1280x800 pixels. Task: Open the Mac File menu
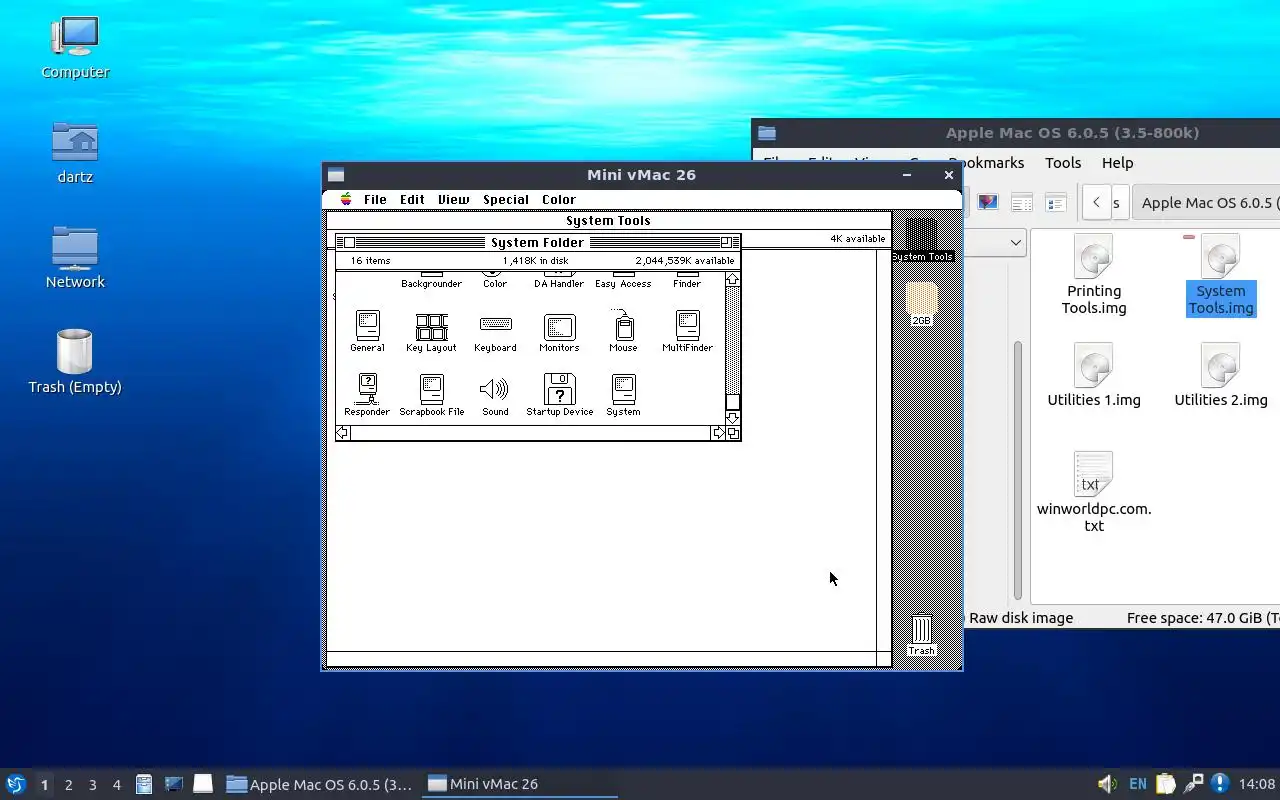375,199
